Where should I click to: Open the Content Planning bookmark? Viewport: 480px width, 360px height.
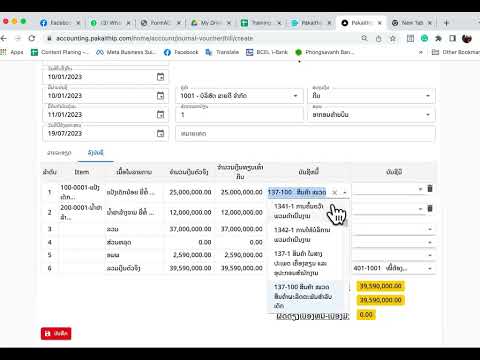tap(59, 52)
